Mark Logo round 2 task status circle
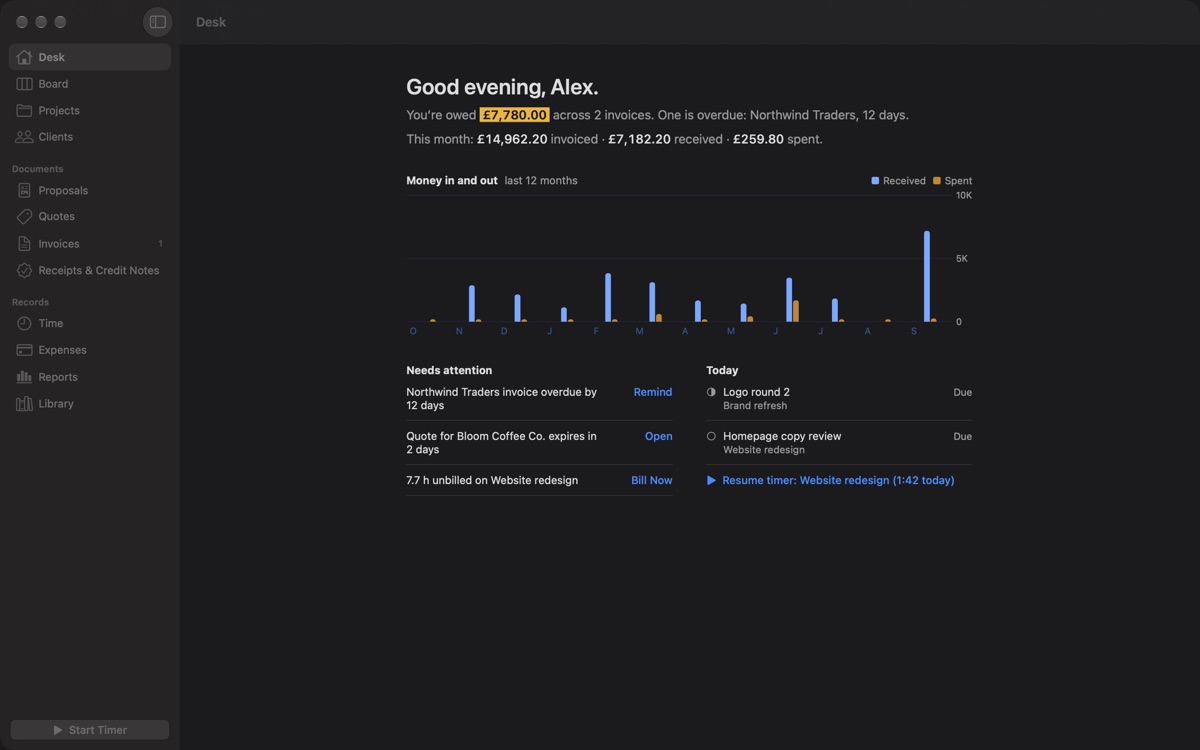Viewport: 1200px width, 750px height. click(711, 392)
